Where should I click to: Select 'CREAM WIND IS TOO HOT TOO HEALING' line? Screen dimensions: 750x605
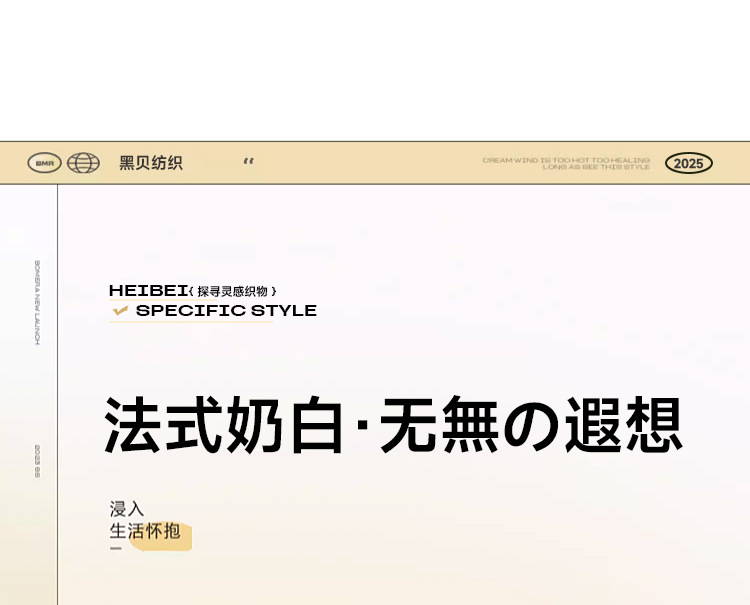pyautogui.click(x=566, y=160)
